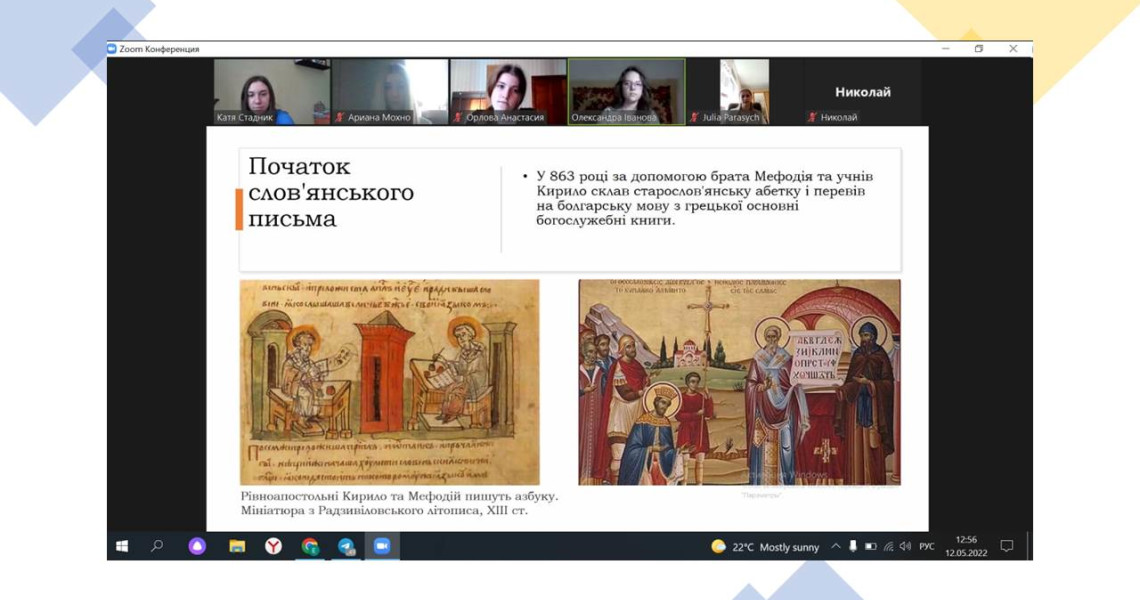The image size is (1140, 600).
Task: Open Google Chrome from the taskbar
Action: [x=310, y=546]
